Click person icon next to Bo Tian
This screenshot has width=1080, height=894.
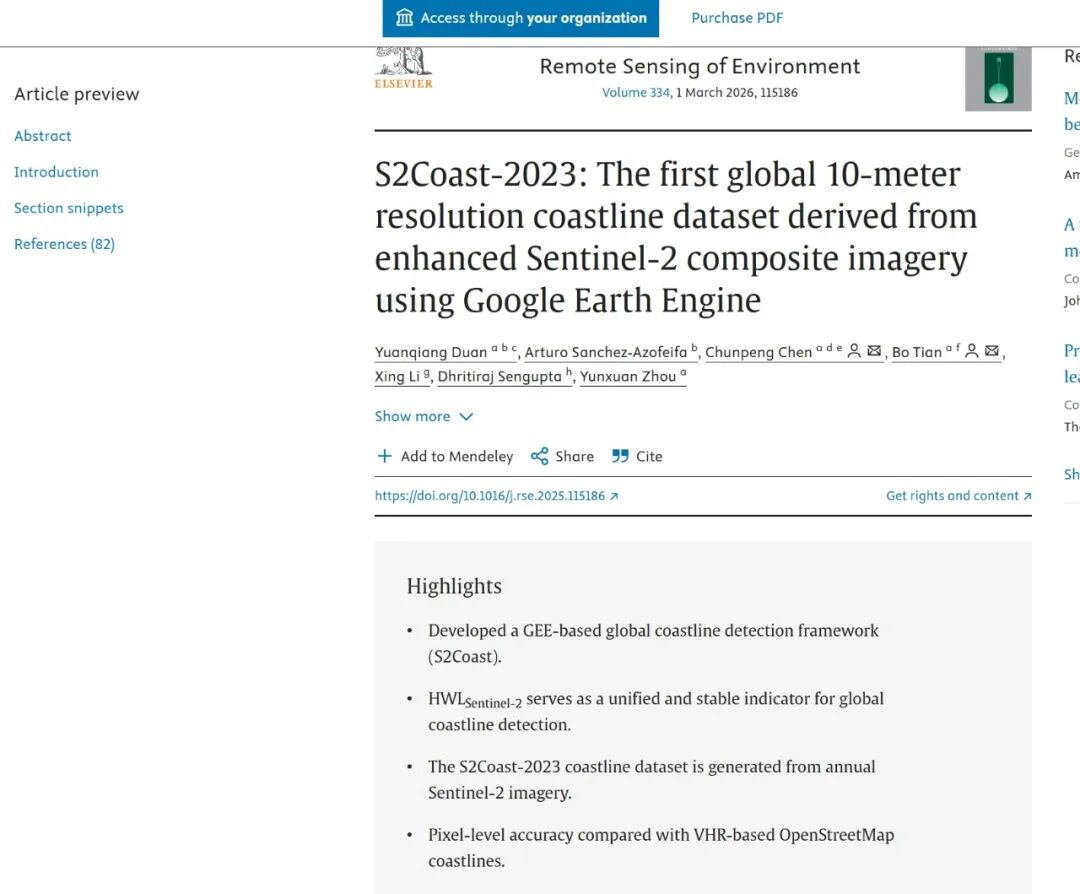[972, 351]
